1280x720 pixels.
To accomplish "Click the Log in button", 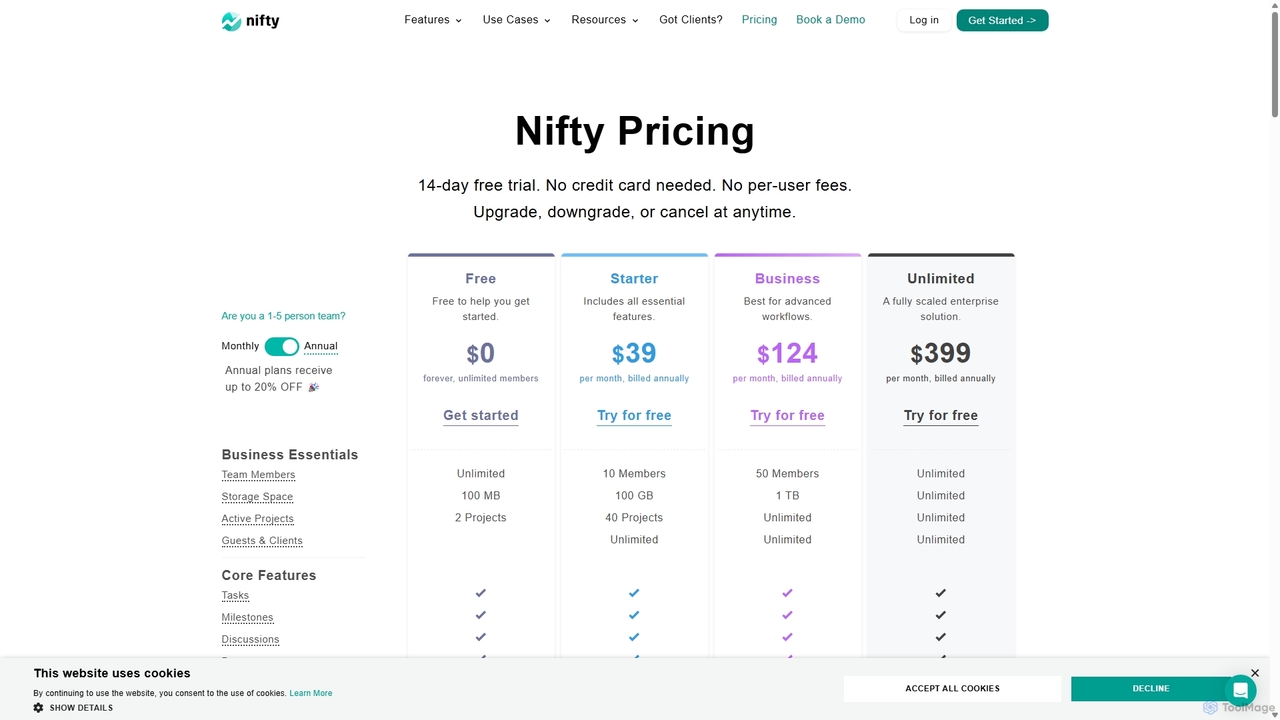I will [924, 20].
